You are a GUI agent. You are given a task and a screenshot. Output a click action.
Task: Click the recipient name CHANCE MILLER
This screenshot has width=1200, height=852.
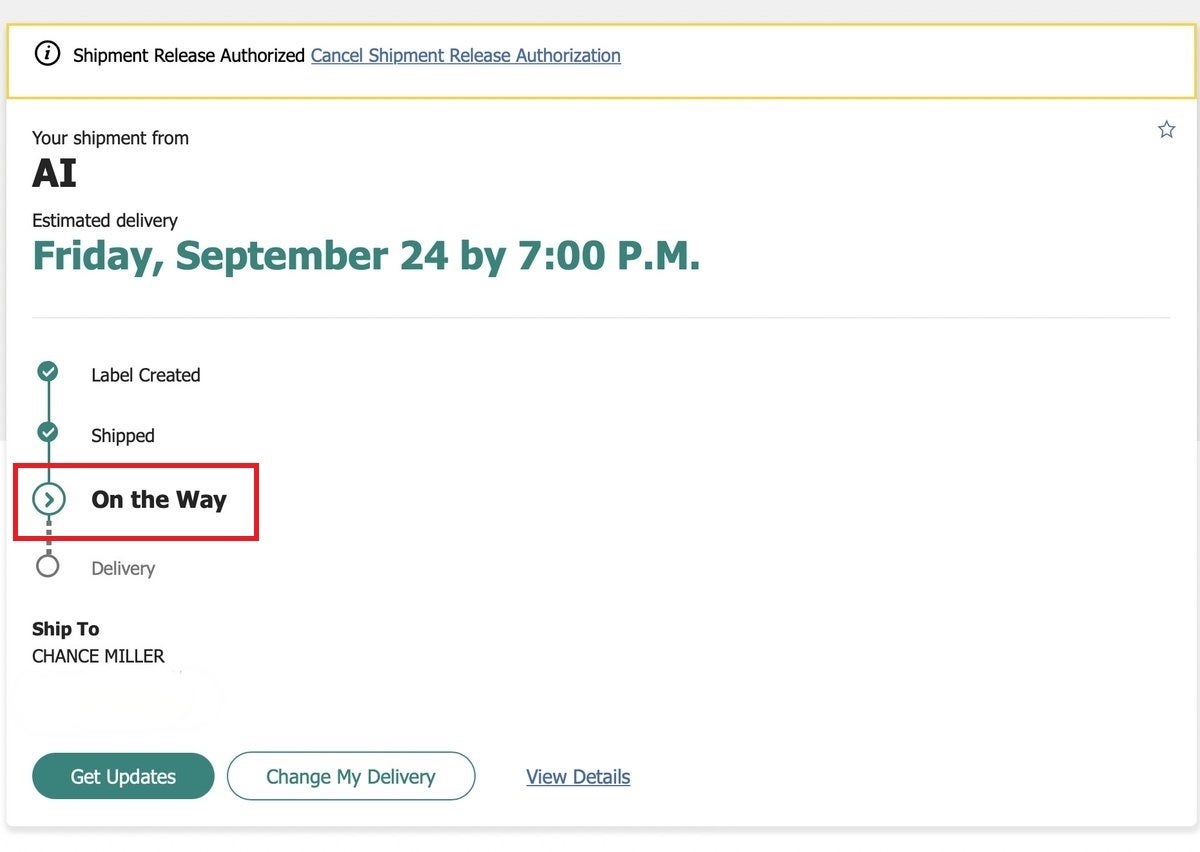coord(98,656)
